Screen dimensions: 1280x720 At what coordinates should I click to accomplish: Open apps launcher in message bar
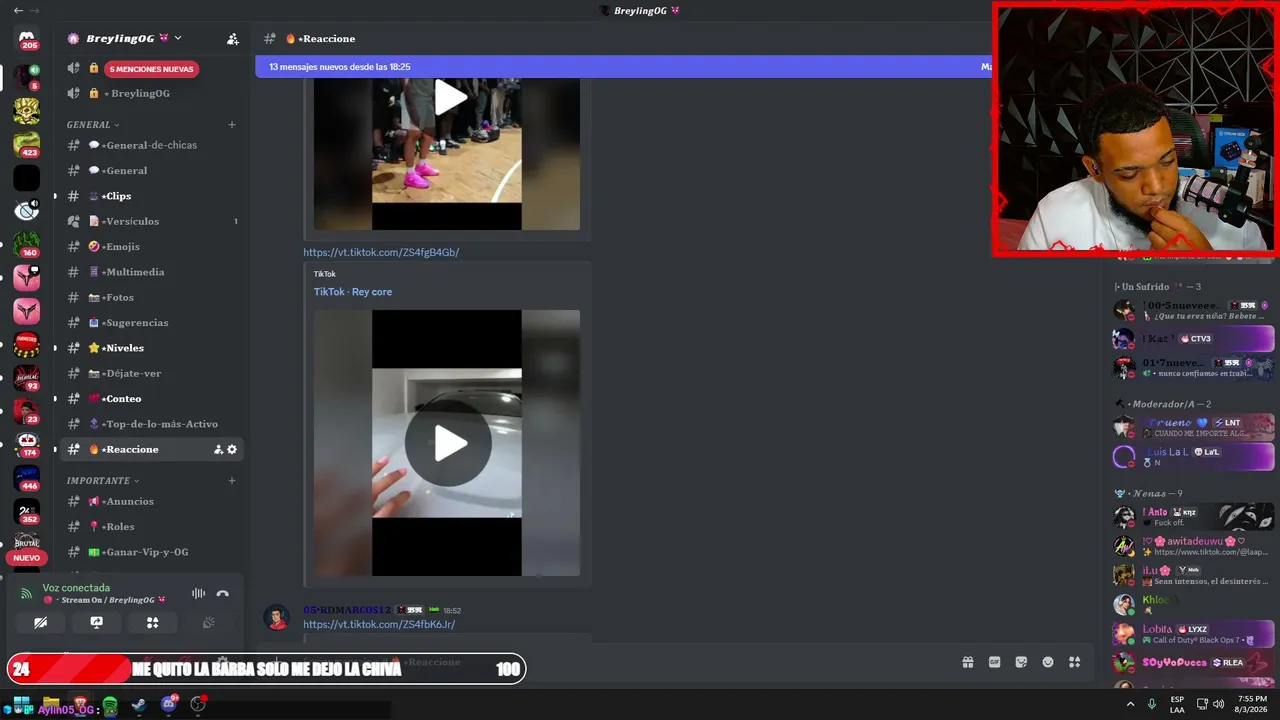[1074, 662]
